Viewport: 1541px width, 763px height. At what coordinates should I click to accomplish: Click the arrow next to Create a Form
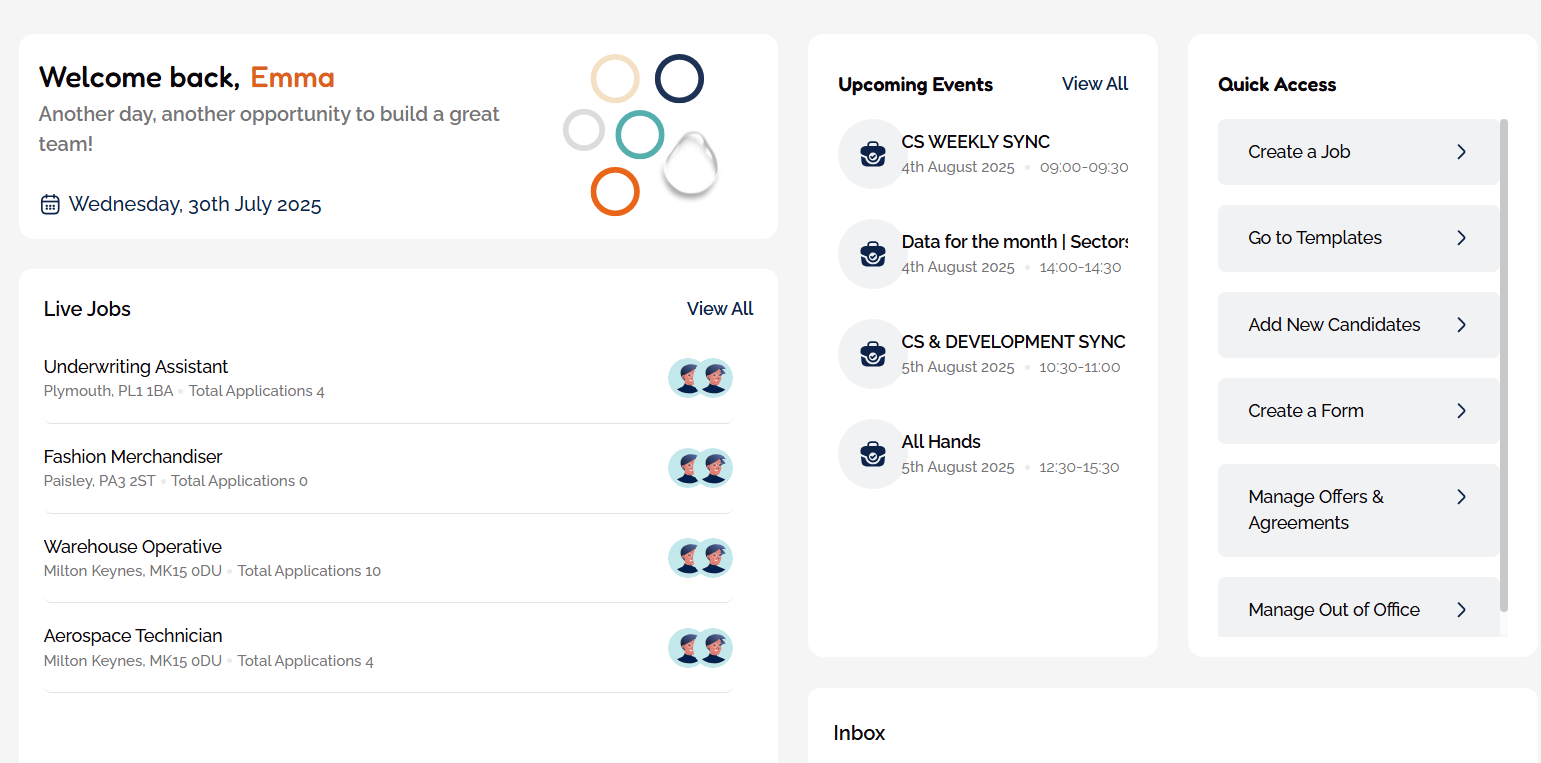click(x=1461, y=411)
